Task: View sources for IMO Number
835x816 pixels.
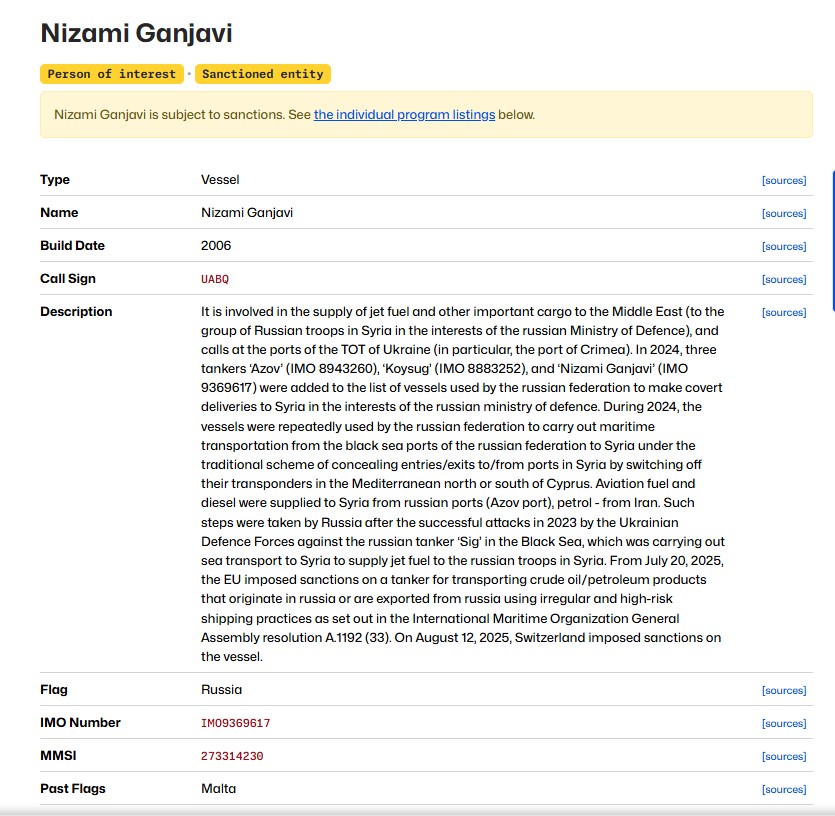Action: tap(783, 724)
